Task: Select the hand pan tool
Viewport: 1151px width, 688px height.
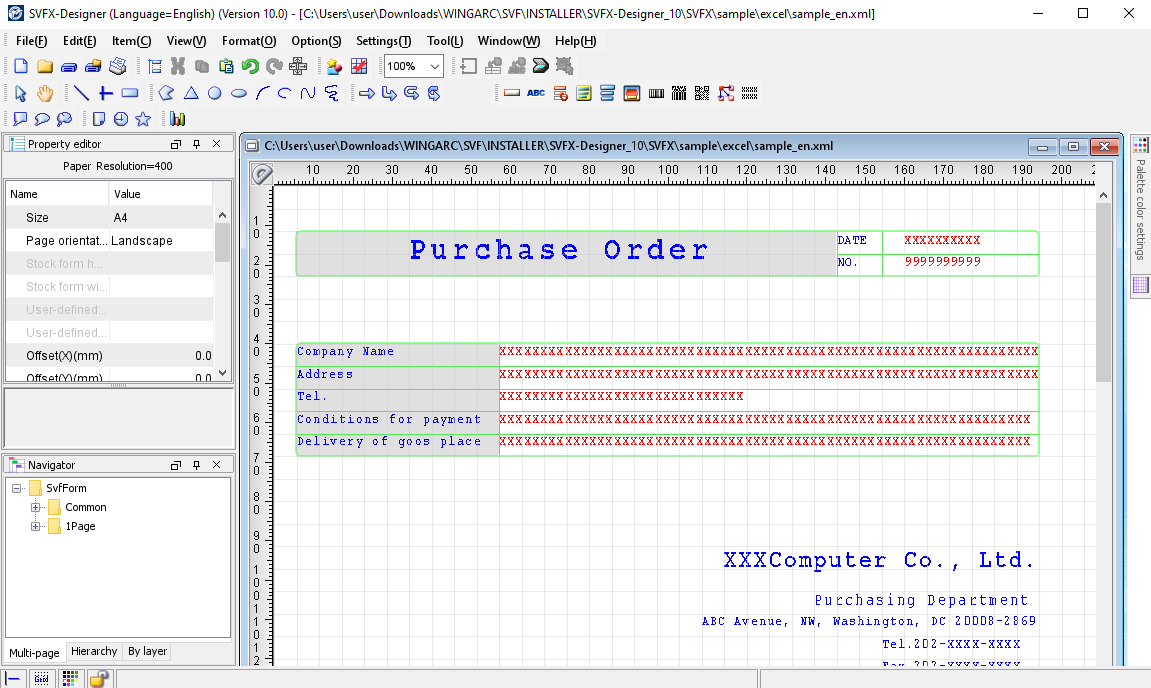Action: 46,93
